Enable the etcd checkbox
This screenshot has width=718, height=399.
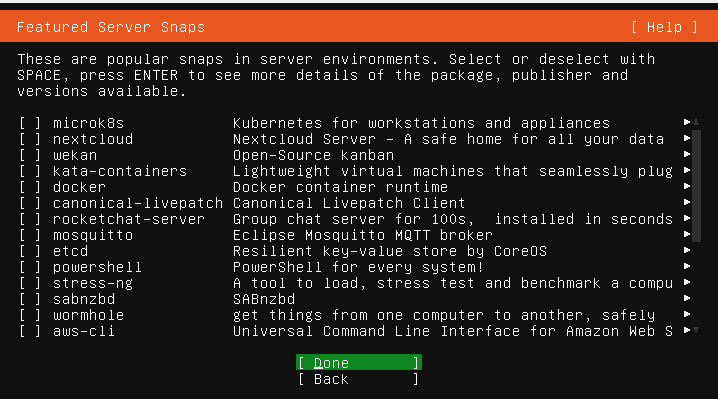[x=30, y=251]
